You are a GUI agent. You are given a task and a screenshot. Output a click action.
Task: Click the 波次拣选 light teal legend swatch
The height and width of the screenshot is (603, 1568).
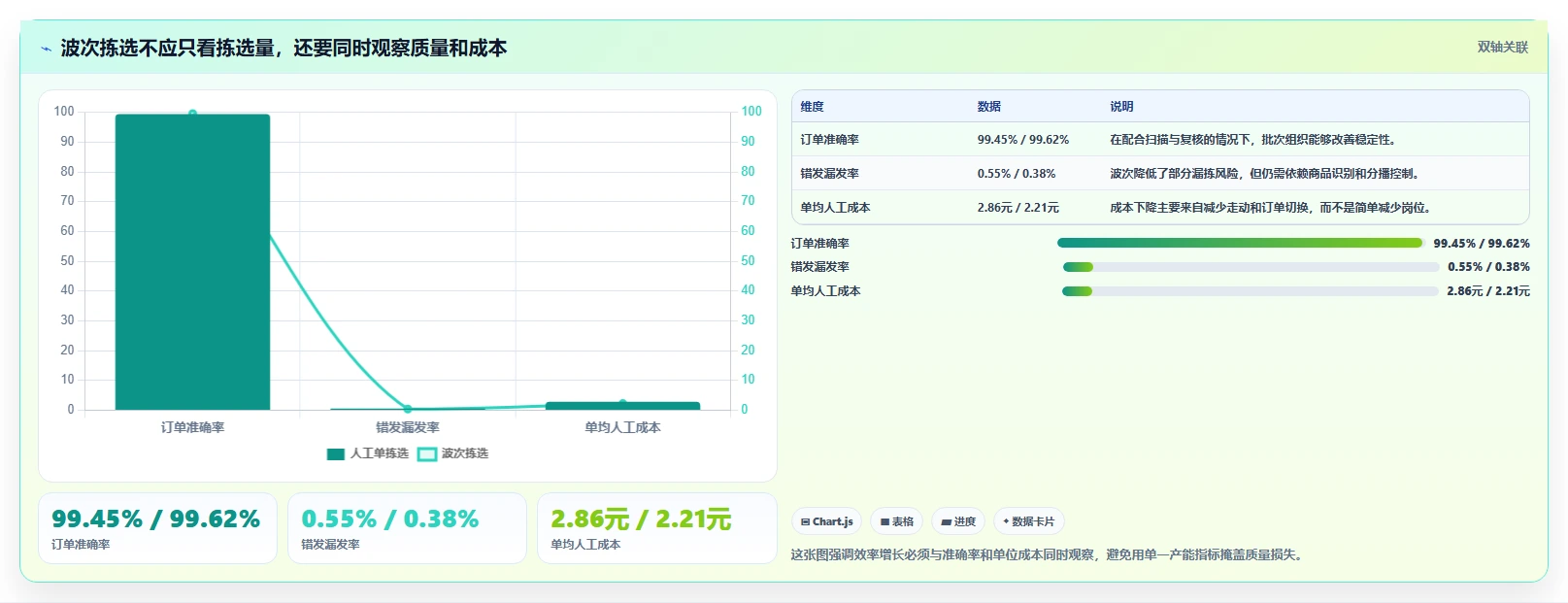[x=427, y=453]
